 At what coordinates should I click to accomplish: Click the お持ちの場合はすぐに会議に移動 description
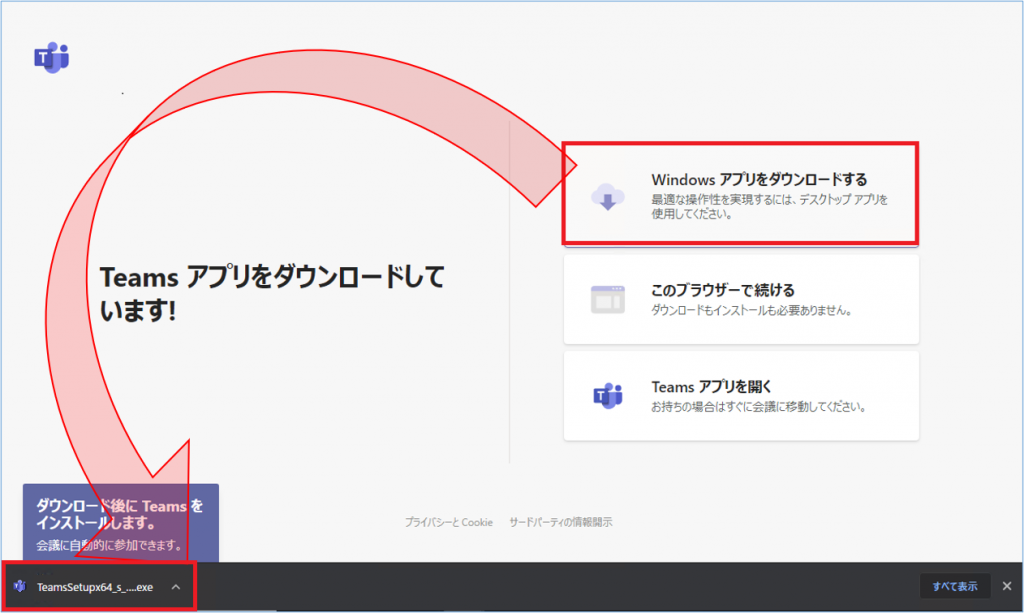pyautogui.click(x=758, y=407)
